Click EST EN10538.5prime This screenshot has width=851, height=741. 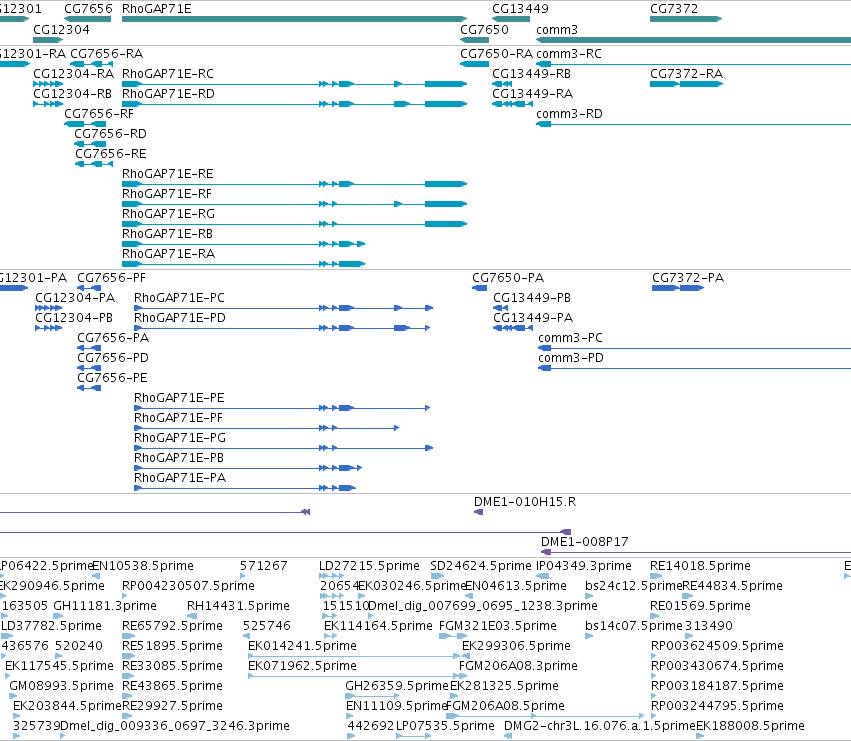96,576
